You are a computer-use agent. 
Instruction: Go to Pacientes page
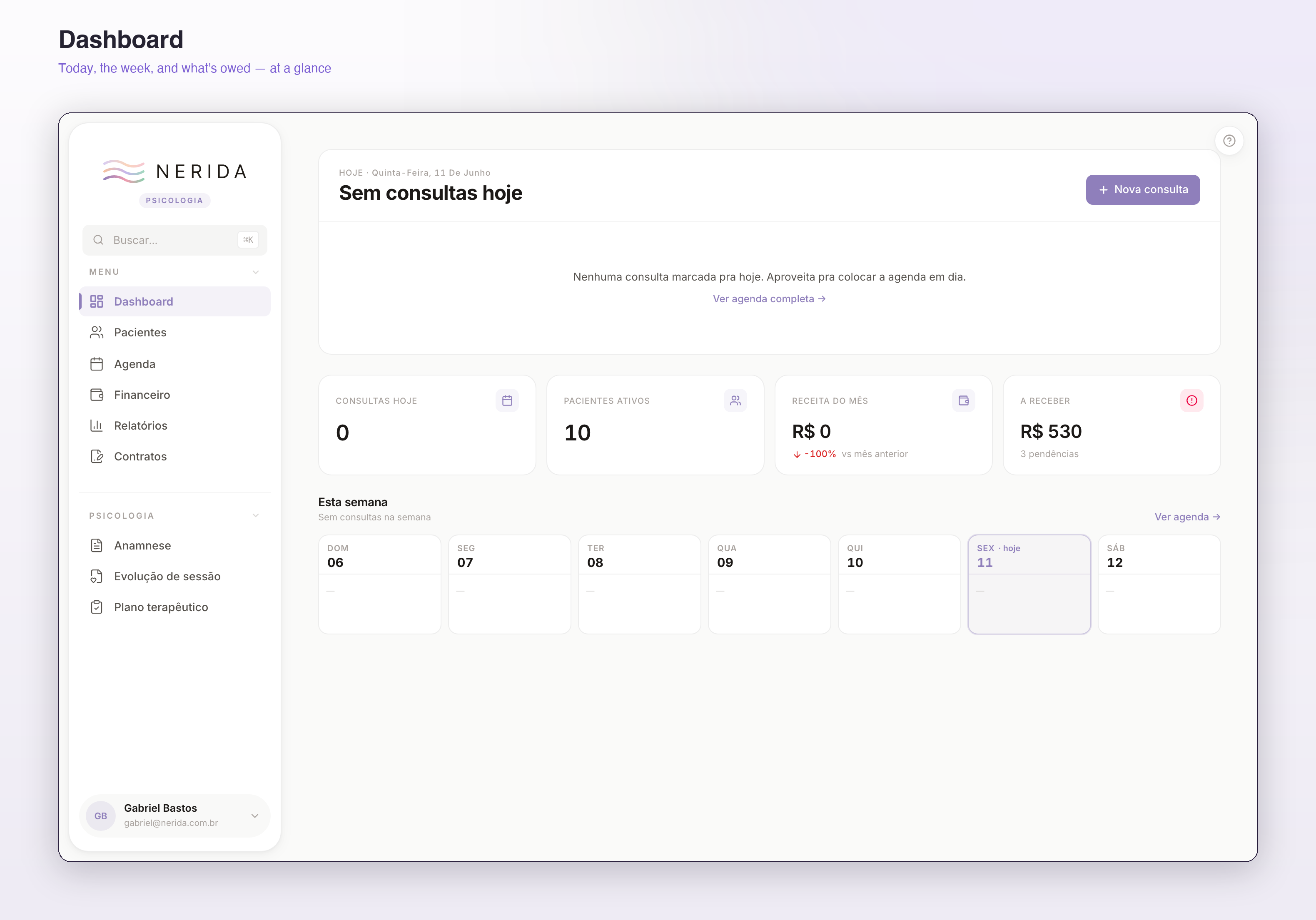click(175, 332)
